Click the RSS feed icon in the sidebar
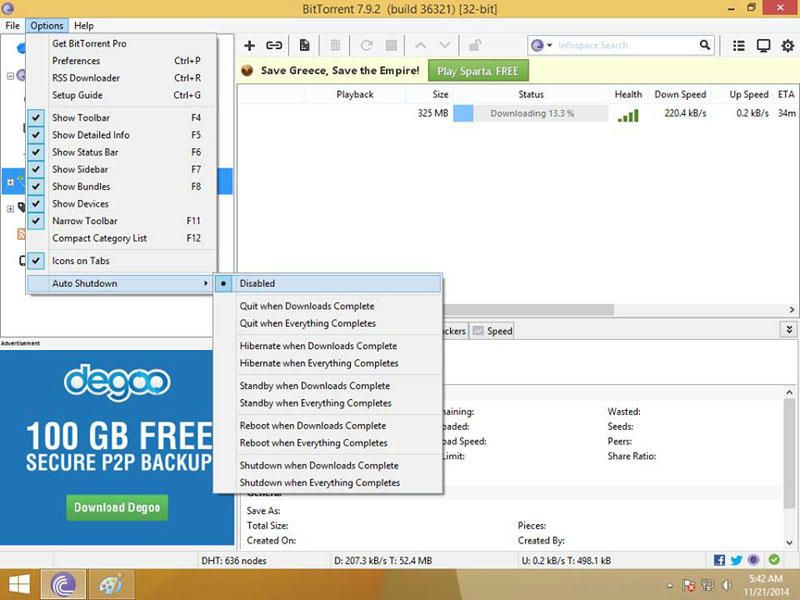Viewport: 800px width, 600px height. tap(21, 234)
